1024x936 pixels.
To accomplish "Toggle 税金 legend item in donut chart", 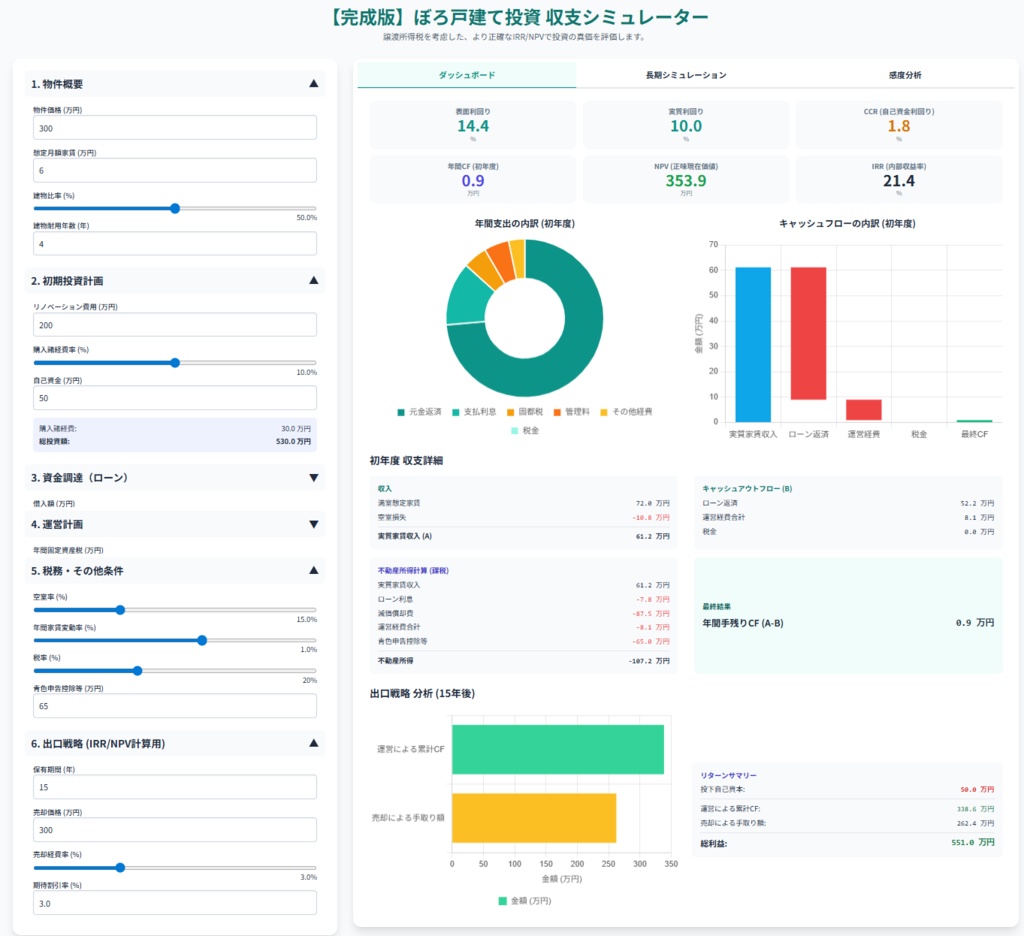I will [525, 430].
